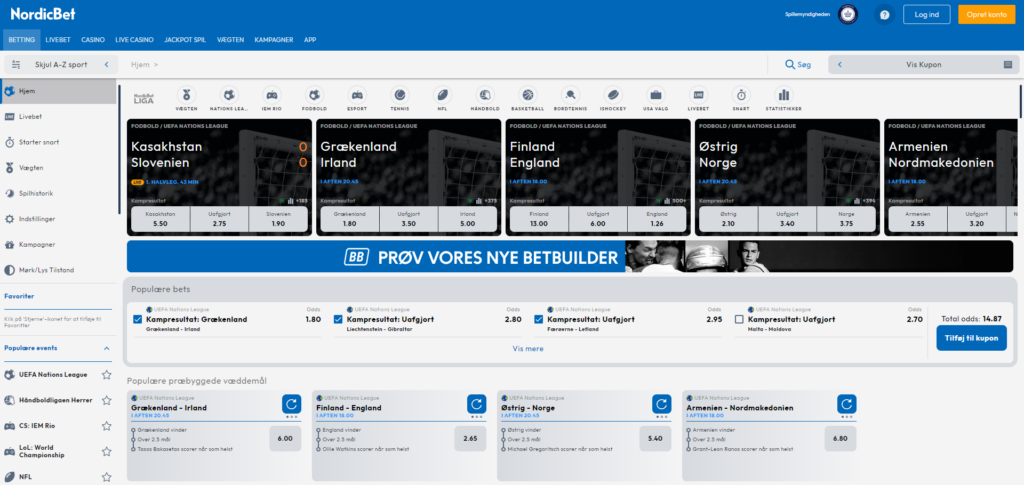Open options dots on Finland - England prebuilt bet

[477, 416]
